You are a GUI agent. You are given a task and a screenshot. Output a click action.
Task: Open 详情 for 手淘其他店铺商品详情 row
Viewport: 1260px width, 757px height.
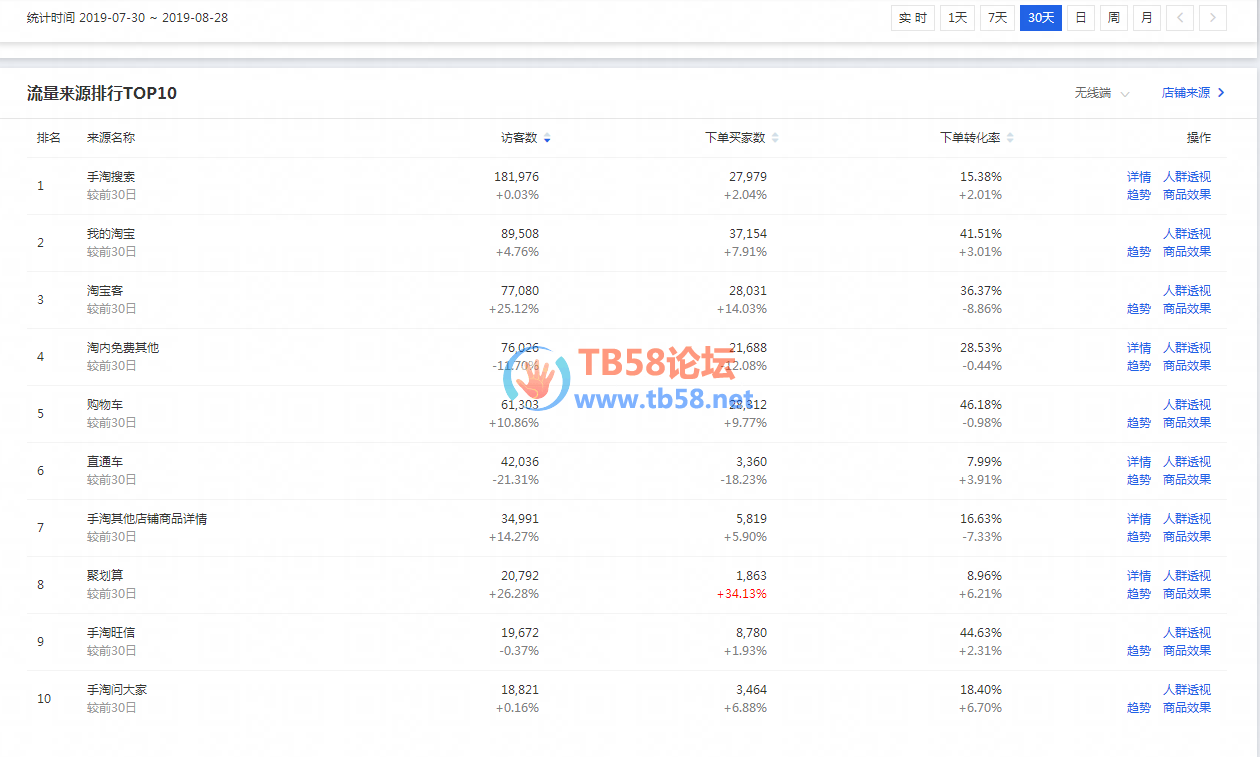(x=1139, y=519)
